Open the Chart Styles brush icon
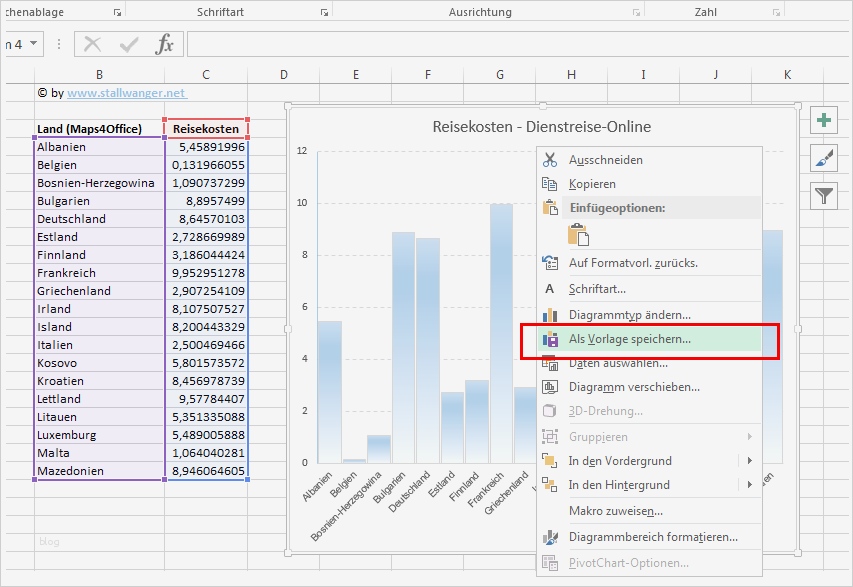The height and width of the screenshot is (587, 853). (x=824, y=157)
